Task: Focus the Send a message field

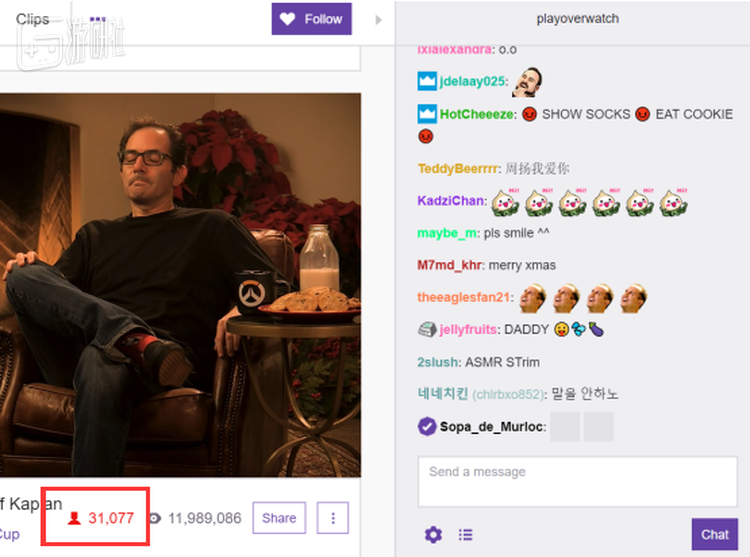Action: click(x=577, y=481)
